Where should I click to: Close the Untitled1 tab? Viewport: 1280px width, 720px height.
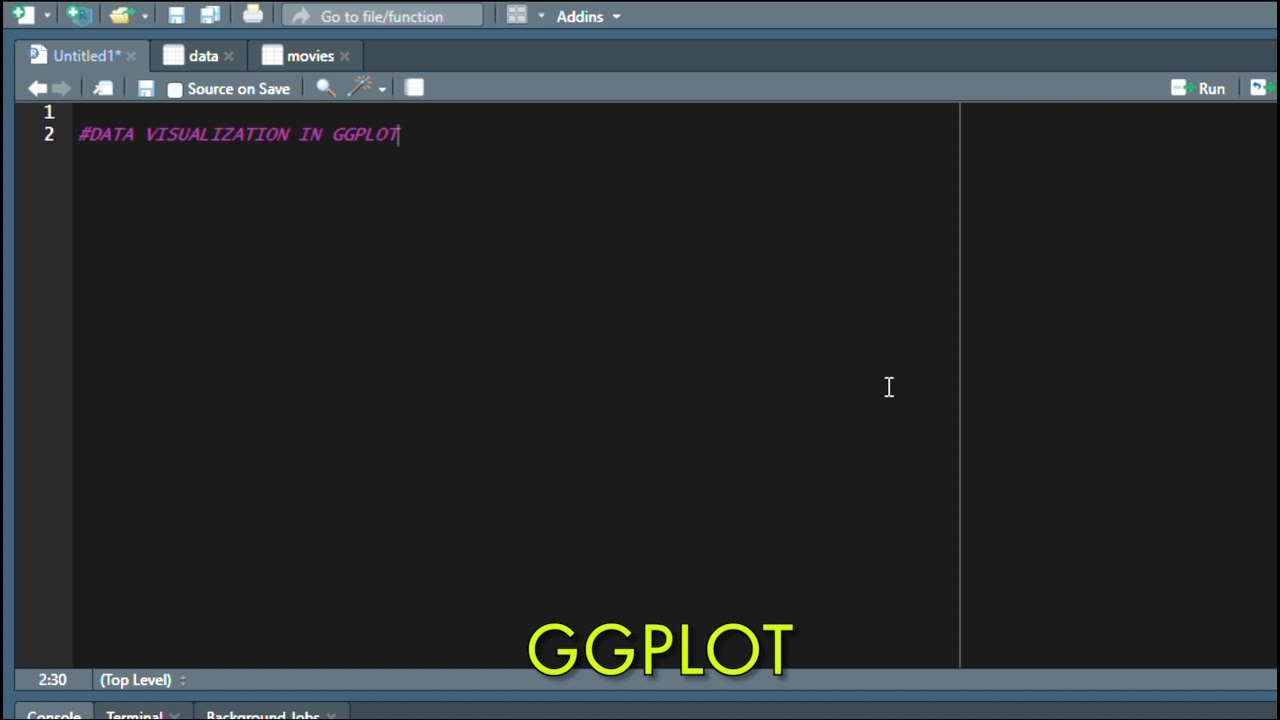[x=131, y=56]
